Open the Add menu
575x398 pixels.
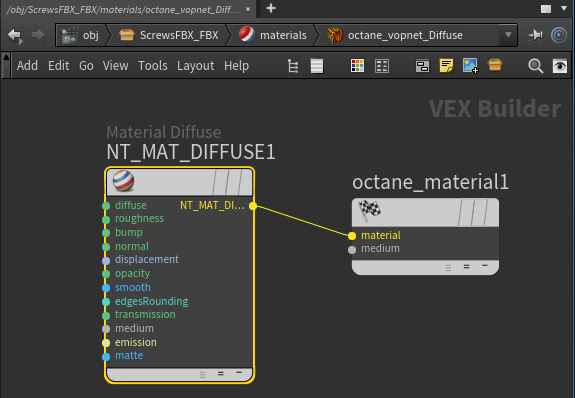[x=27, y=66]
